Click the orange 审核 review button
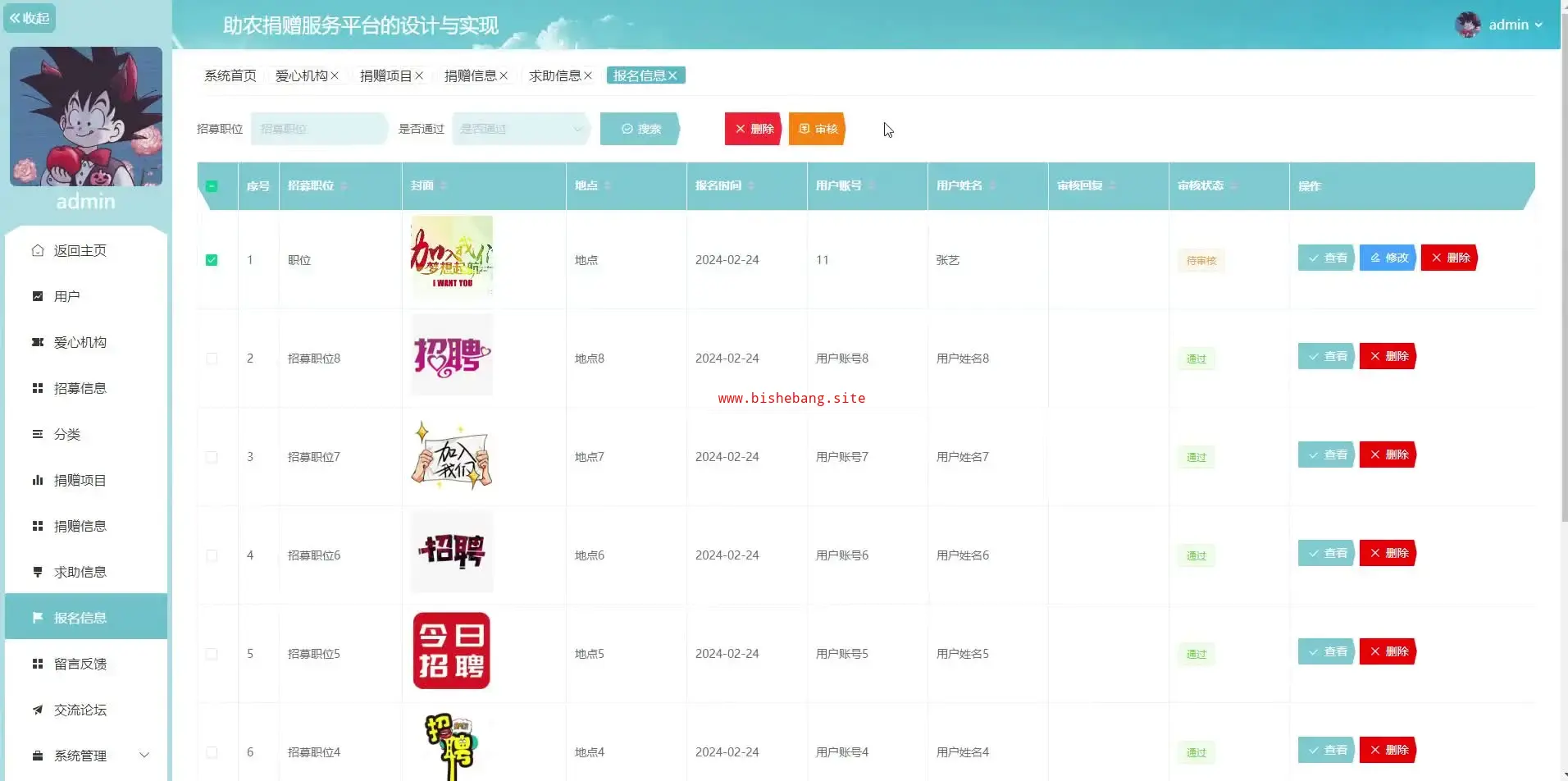Screen dimensions: 1568x781 click(x=818, y=129)
